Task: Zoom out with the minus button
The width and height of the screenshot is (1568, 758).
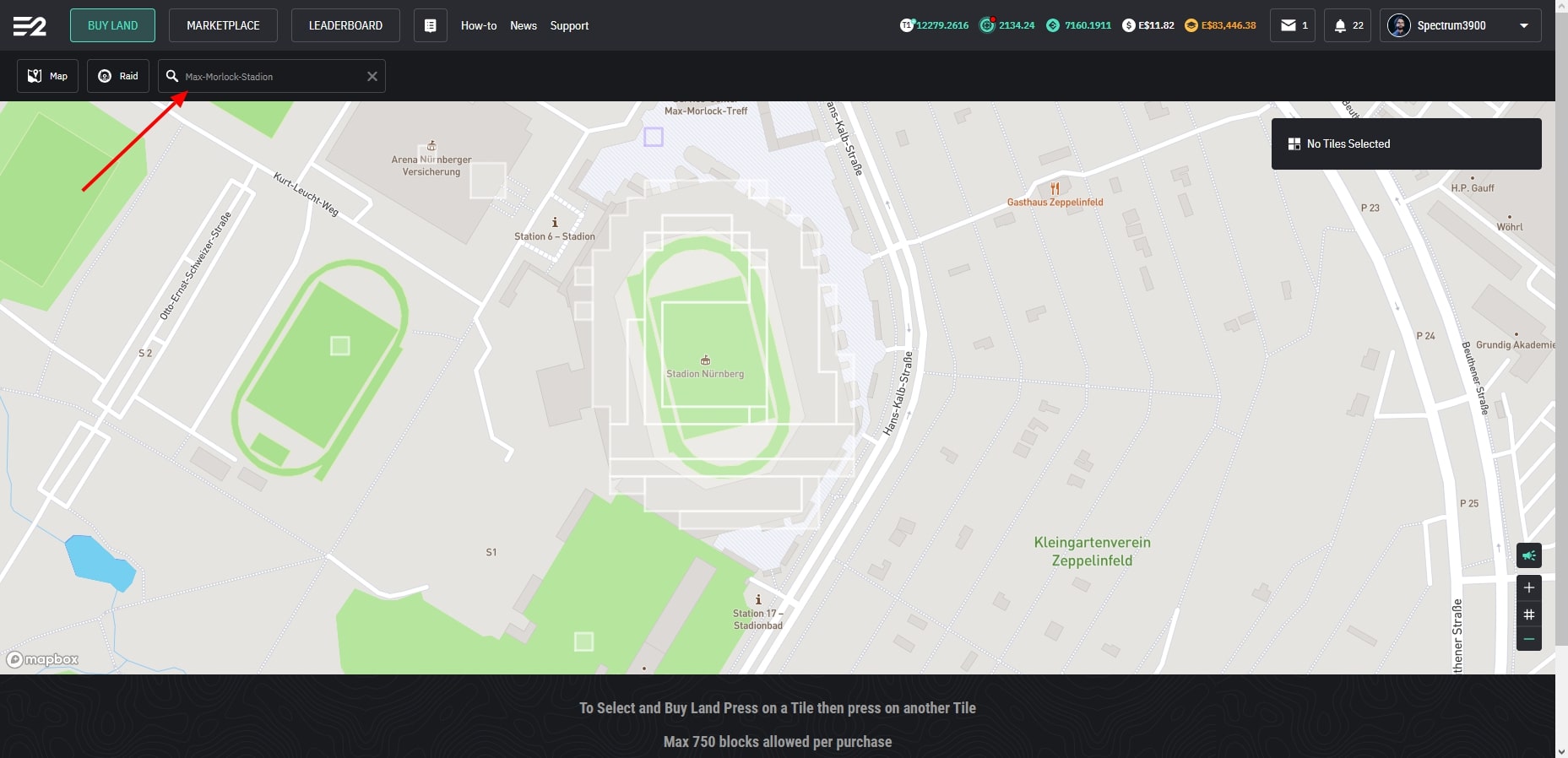Action: point(1528,639)
